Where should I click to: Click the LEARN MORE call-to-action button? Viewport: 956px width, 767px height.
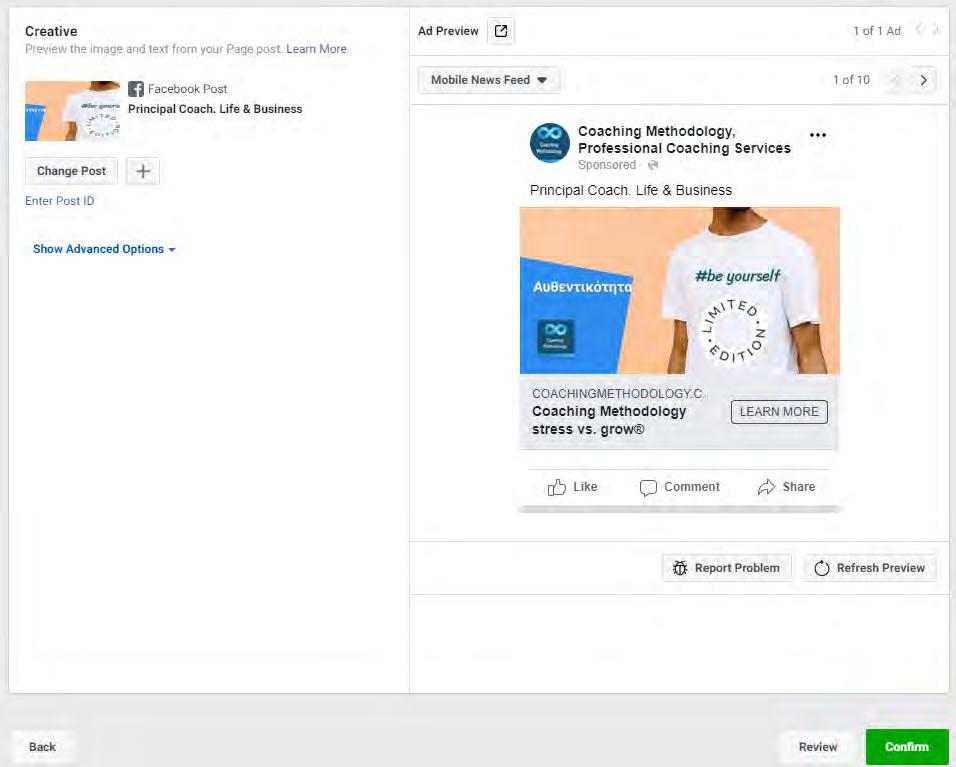coord(779,412)
